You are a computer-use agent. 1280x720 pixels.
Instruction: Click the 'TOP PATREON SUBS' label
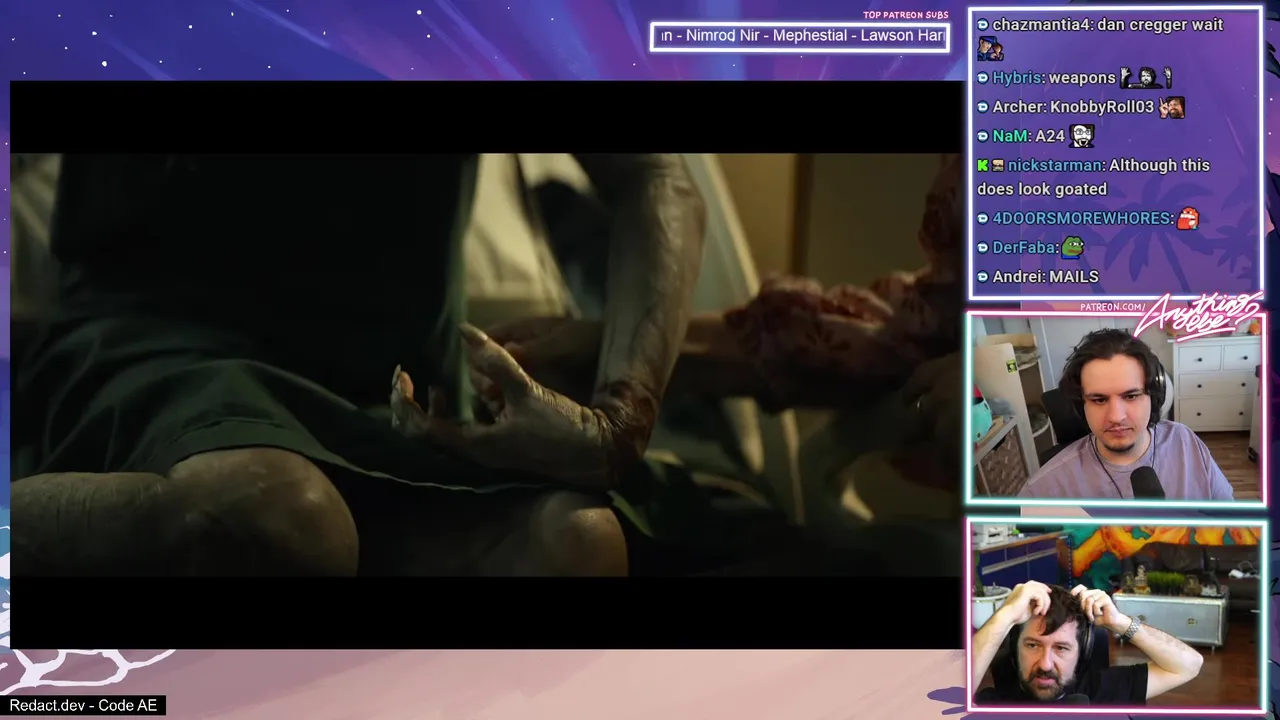click(x=906, y=15)
